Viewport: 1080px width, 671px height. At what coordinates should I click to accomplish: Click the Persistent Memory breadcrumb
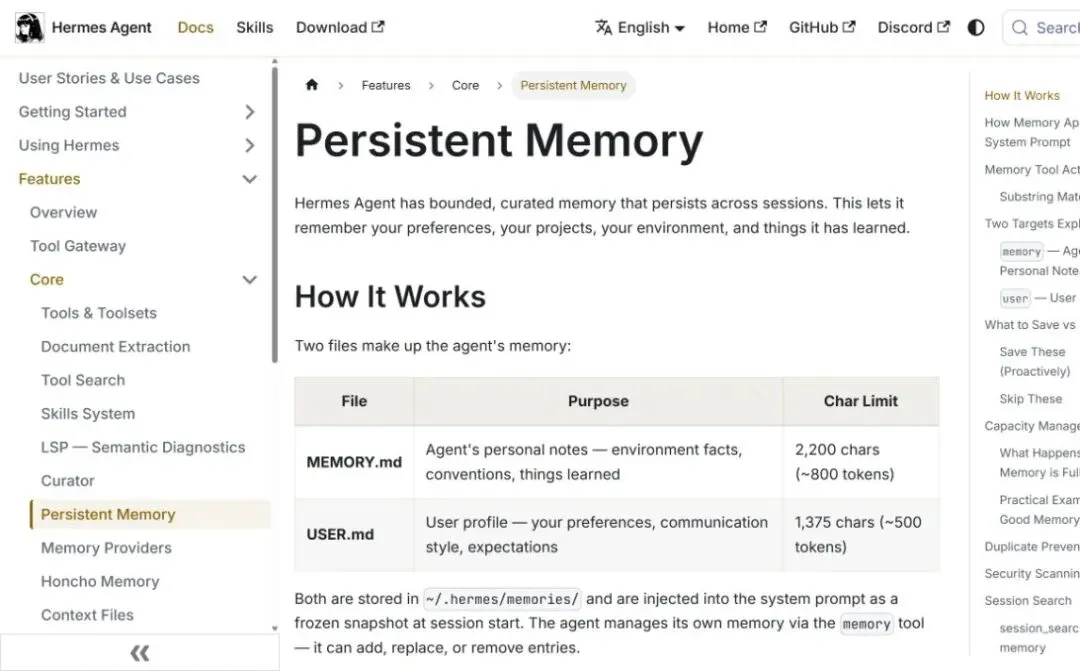tap(573, 85)
